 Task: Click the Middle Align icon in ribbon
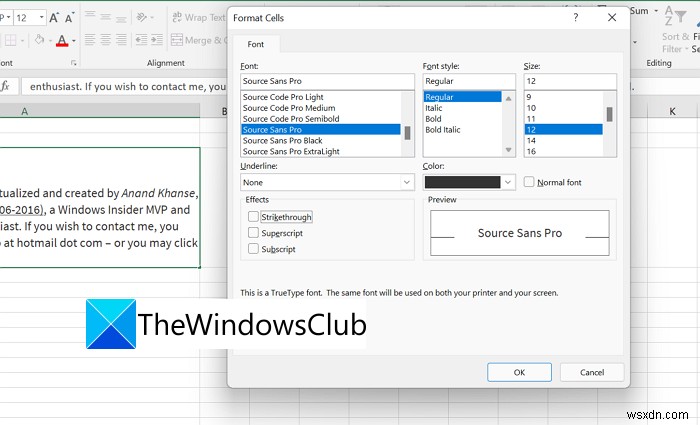click(105, 17)
